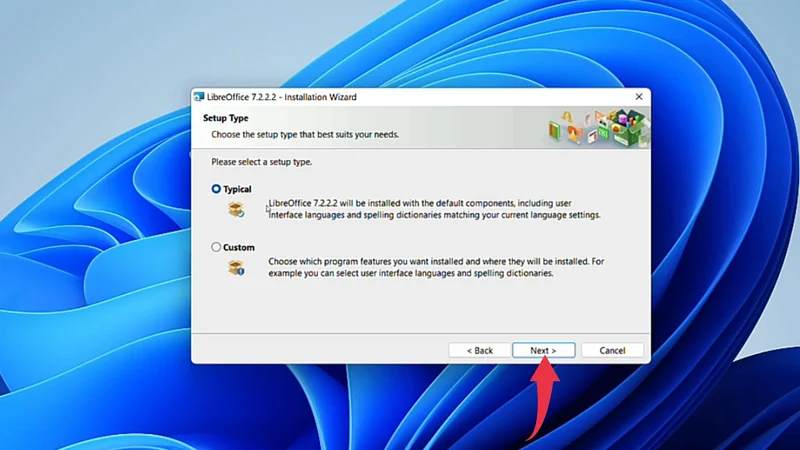Image resolution: width=800 pixels, height=450 pixels.
Task: Select the Custom radio button
Action: click(x=216, y=247)
